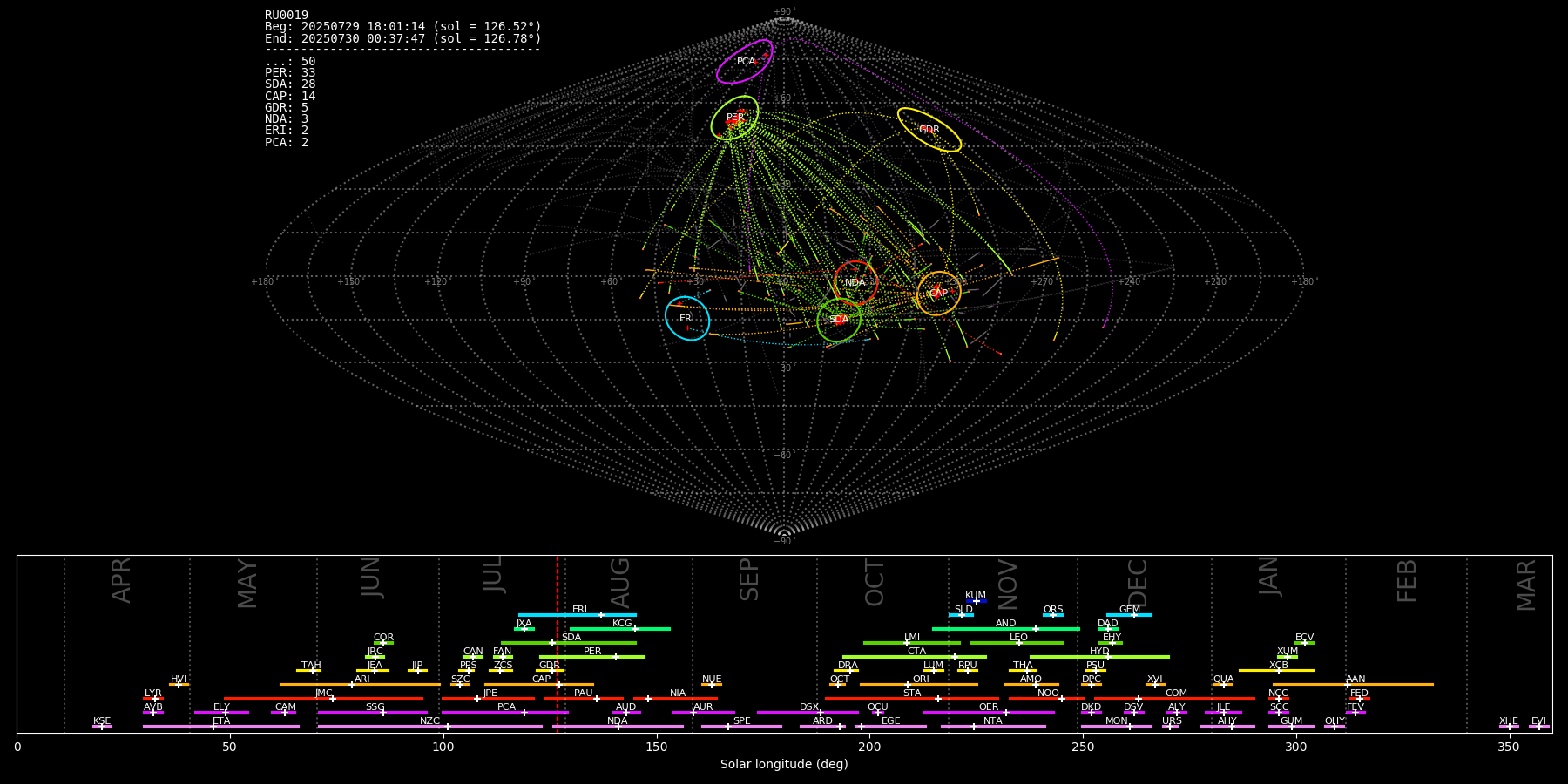1568x784 pixels.
Task: Click the COM red bar in timeline
Action: (1175, 699)
